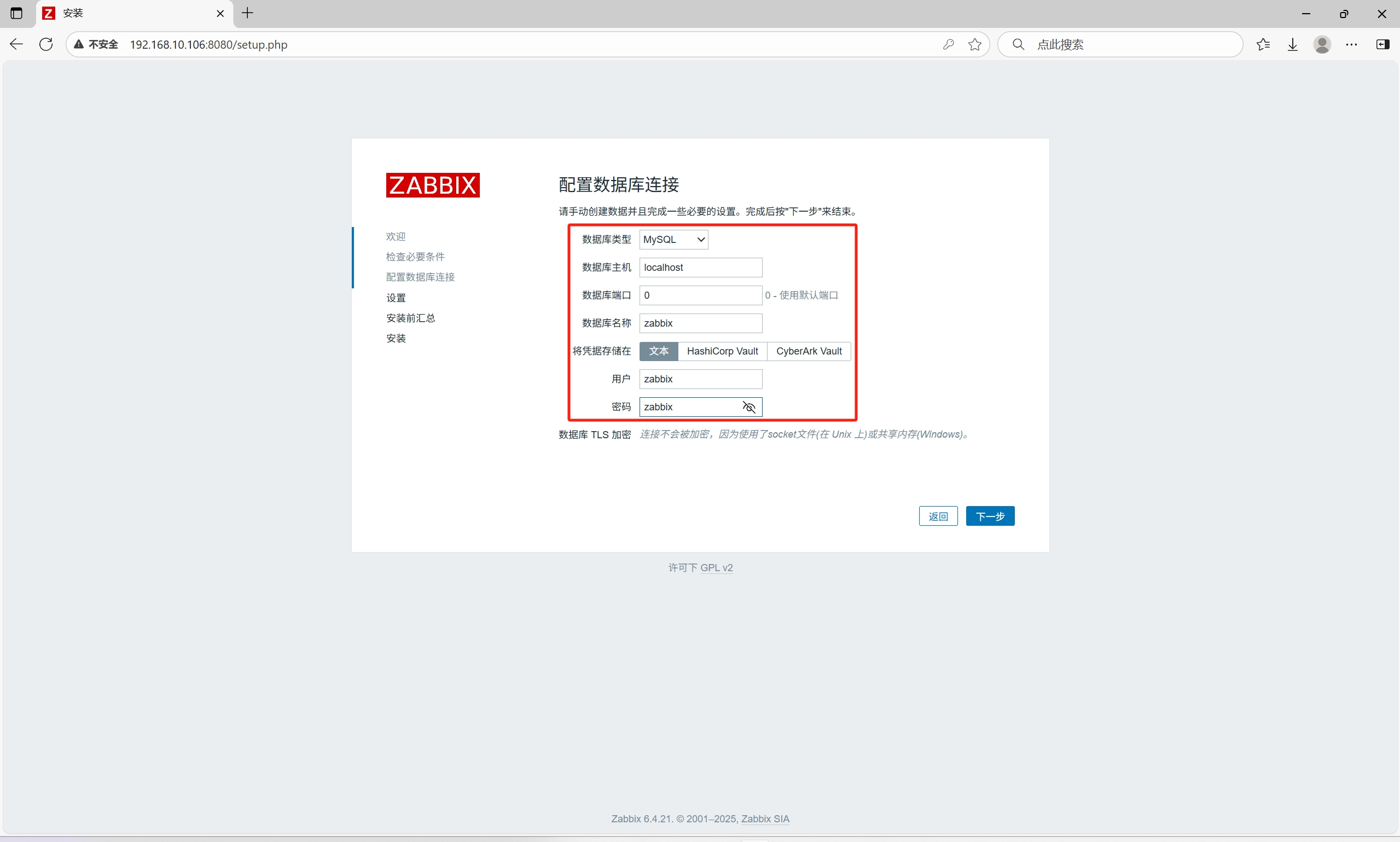Focus the 数据库主机 localhost field
Viewport: 1400px width, 842px height.
coord(701,267)
